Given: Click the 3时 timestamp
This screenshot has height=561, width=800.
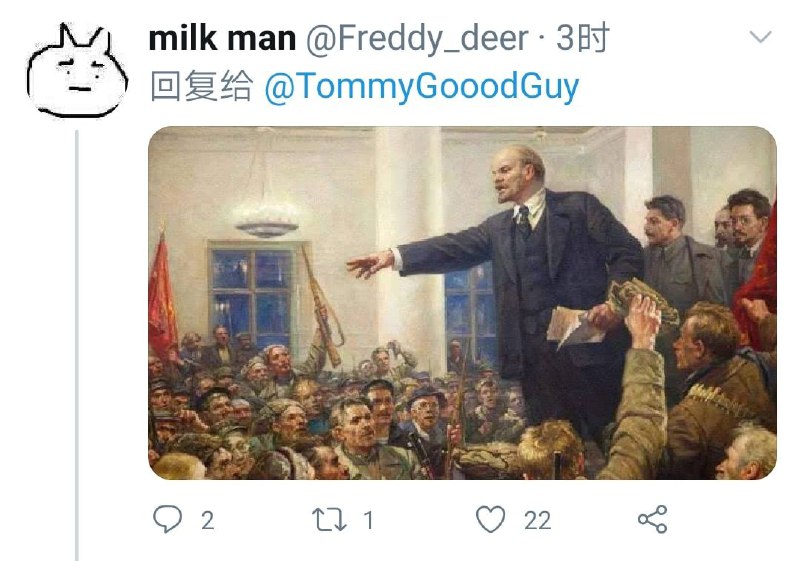Looking at the screenshot, I should pos(583,38).
